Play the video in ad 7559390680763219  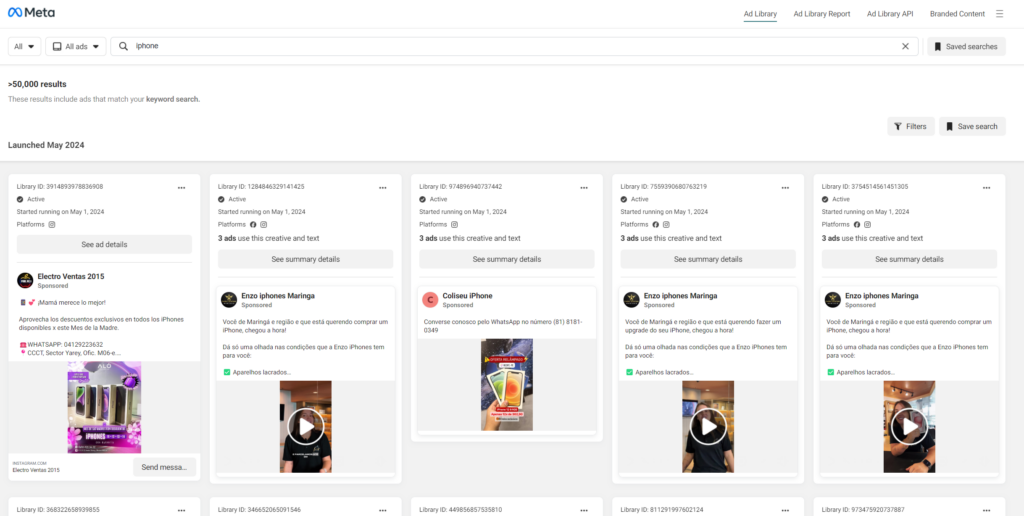pos(708,427)
